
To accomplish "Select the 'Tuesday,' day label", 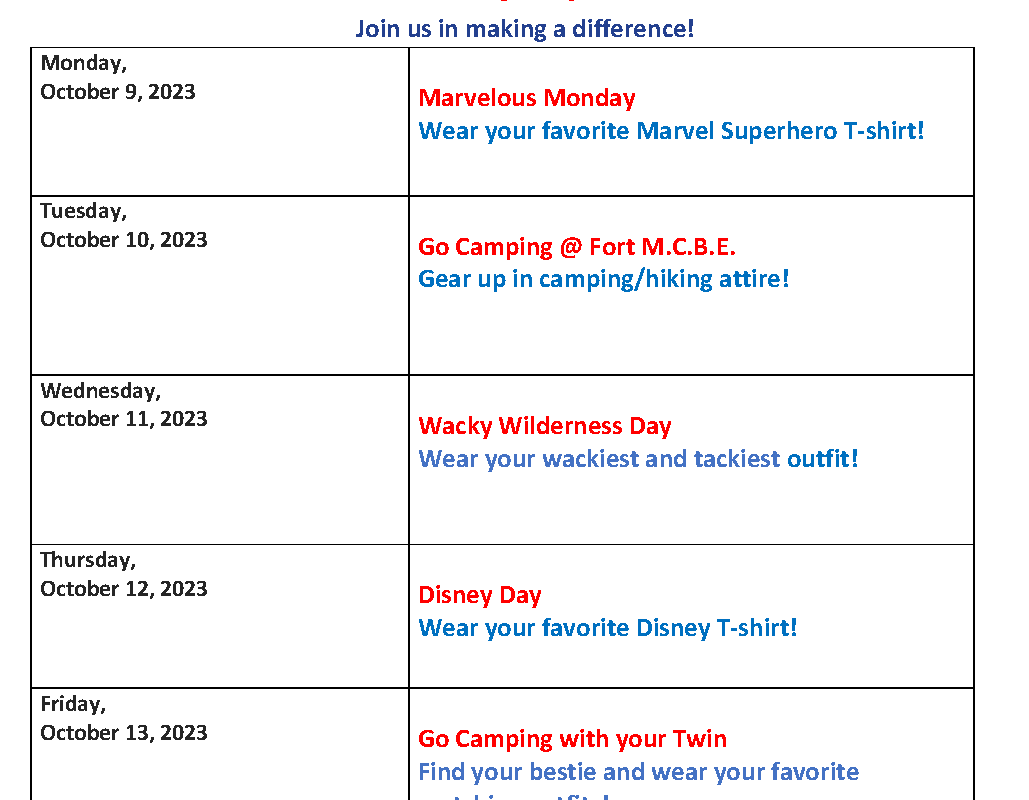I will [x=83, y=211].
